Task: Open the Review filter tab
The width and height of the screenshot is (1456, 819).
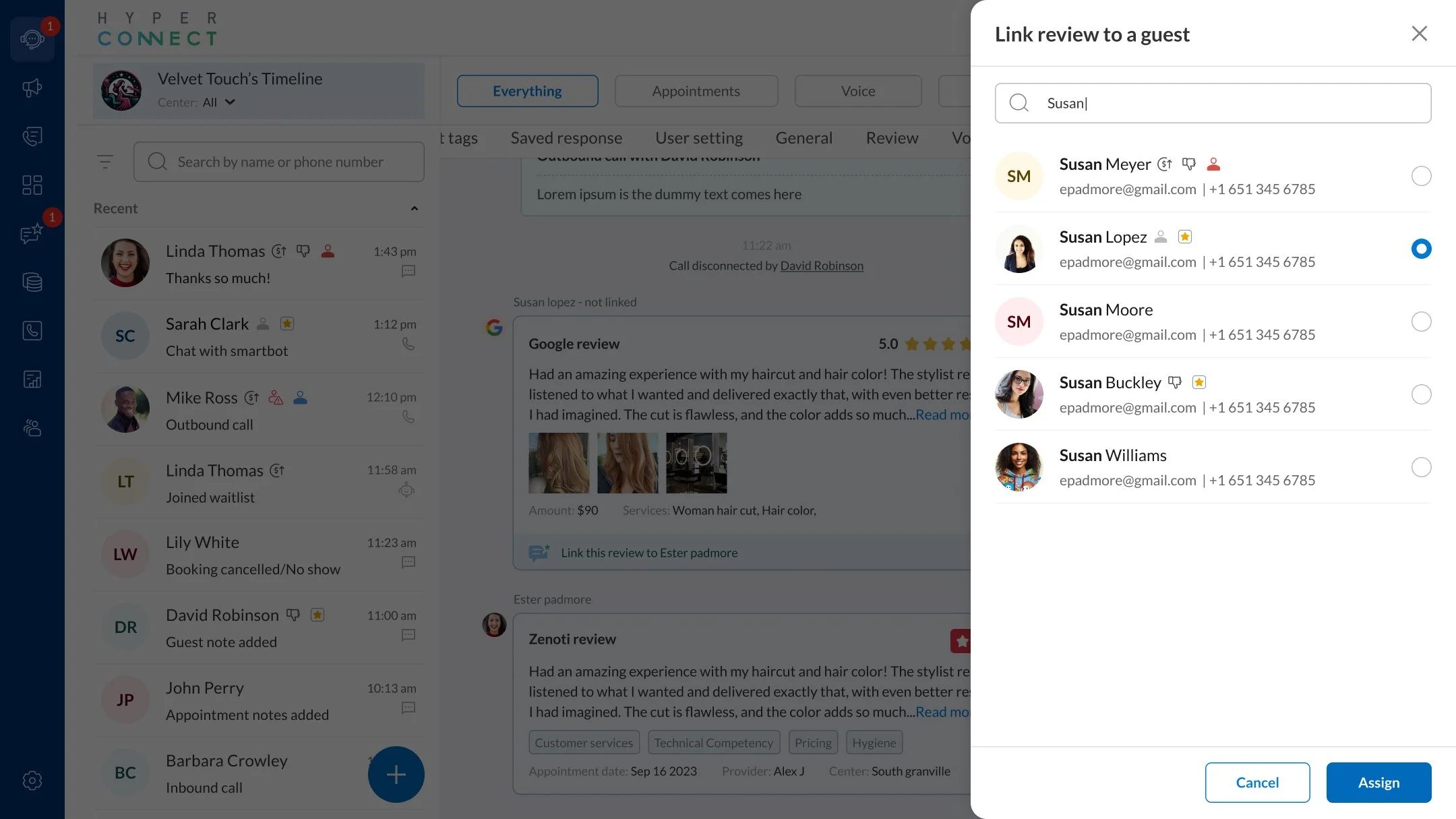Action: [x=891, y=138]
